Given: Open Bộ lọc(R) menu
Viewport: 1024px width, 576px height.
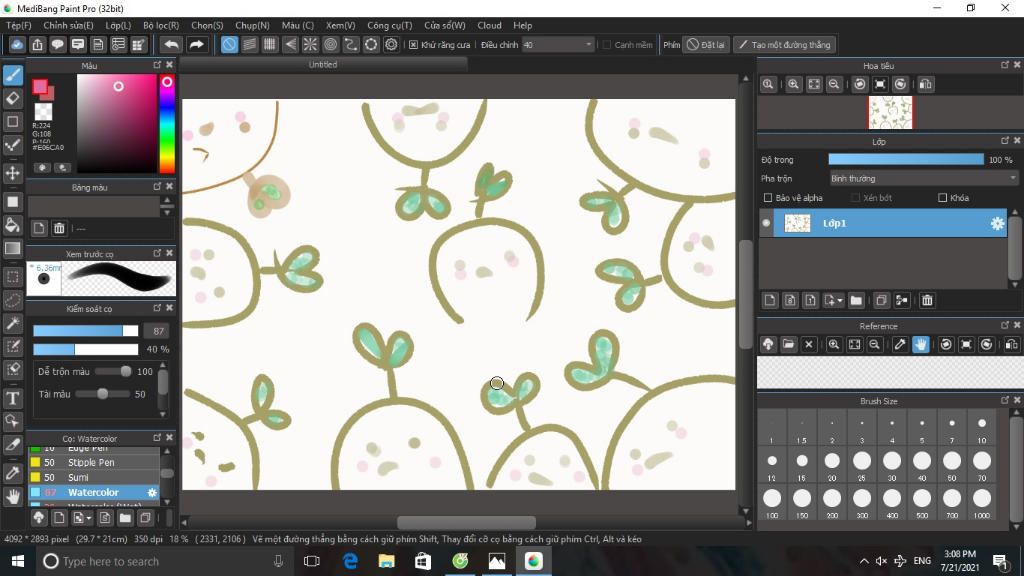Looking at the screenshot, I should click(161, 25).
